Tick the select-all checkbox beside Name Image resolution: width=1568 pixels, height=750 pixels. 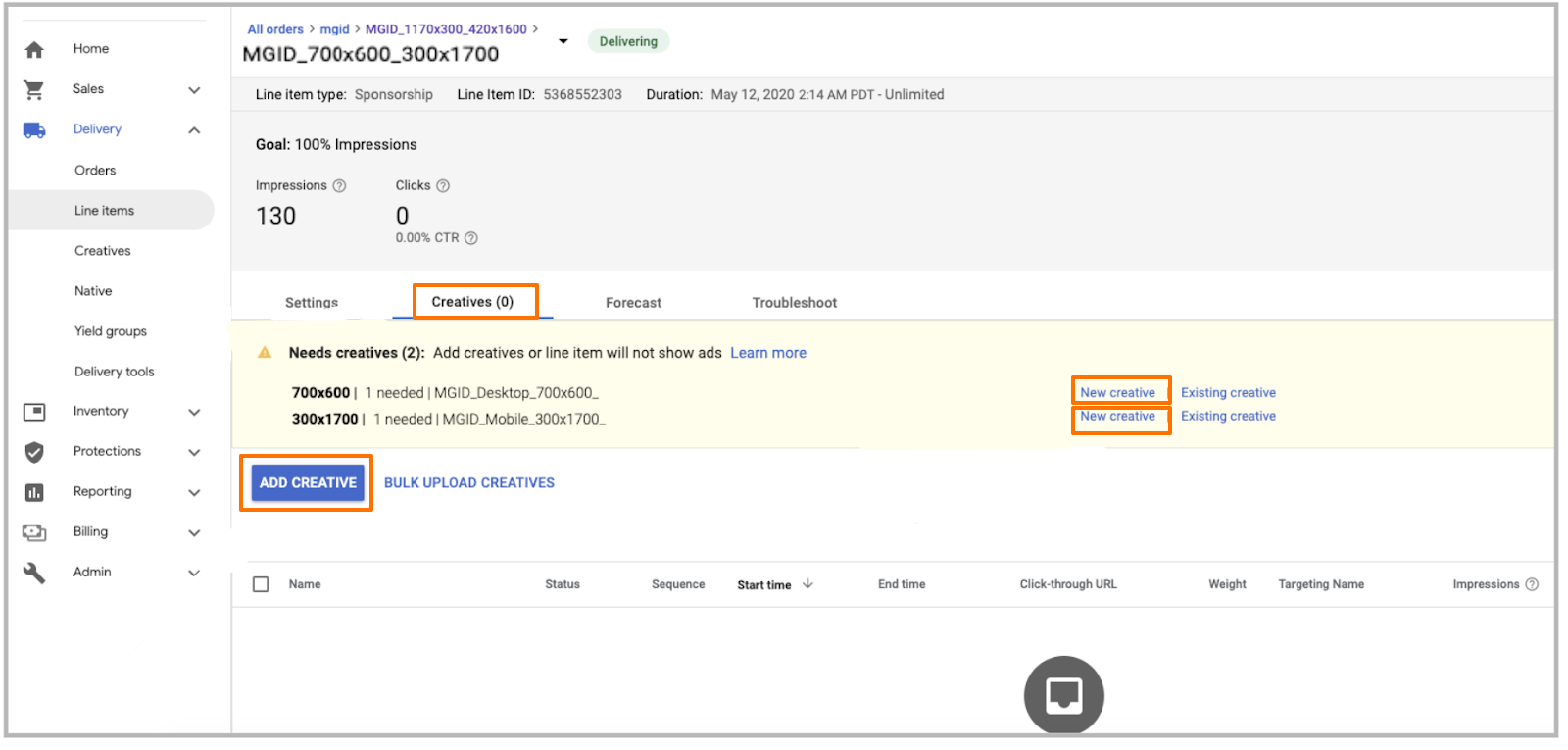pos(261,584)
